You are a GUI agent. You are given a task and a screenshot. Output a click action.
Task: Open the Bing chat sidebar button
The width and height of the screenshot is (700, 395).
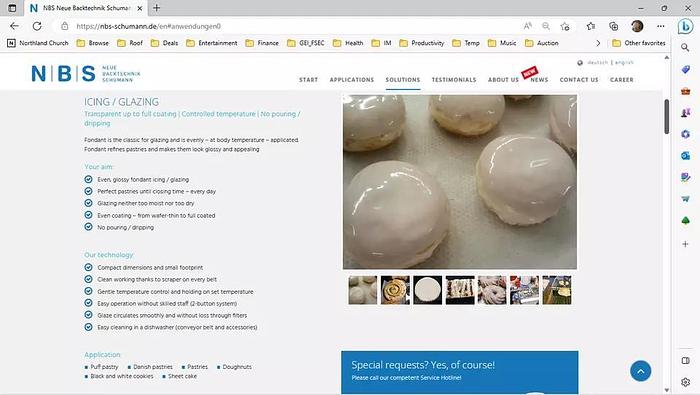pyautogui.click(x=685, y=26)
